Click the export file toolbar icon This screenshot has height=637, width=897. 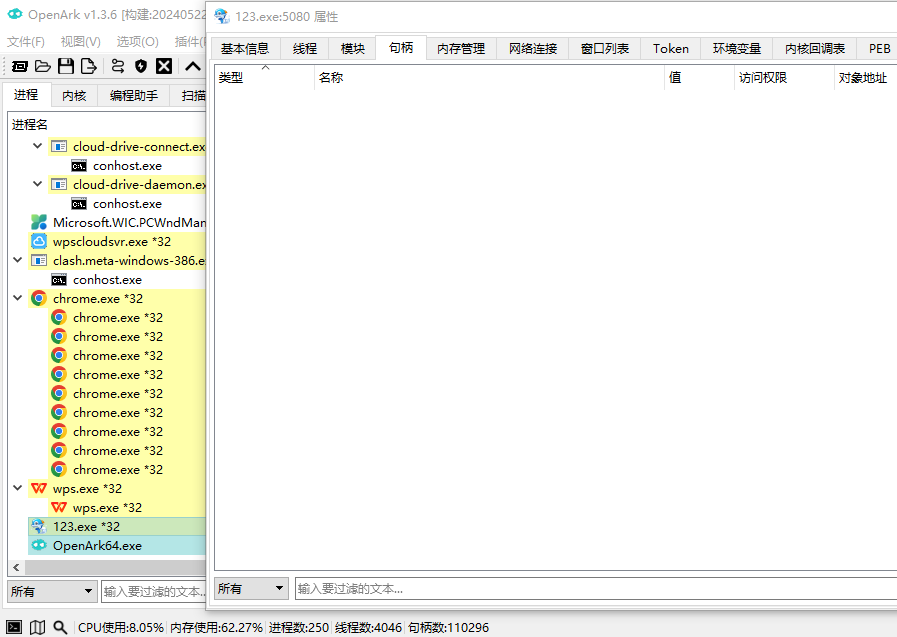[89, 67]
